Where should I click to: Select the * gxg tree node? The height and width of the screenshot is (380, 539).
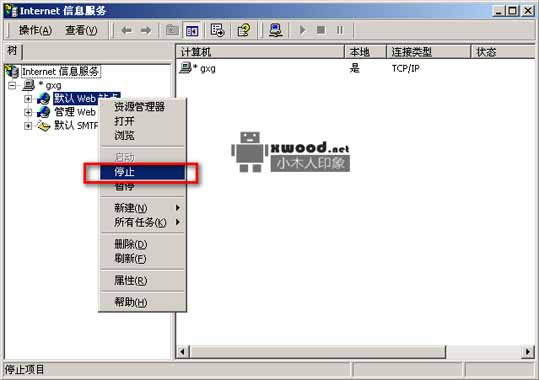coord(50,85)
